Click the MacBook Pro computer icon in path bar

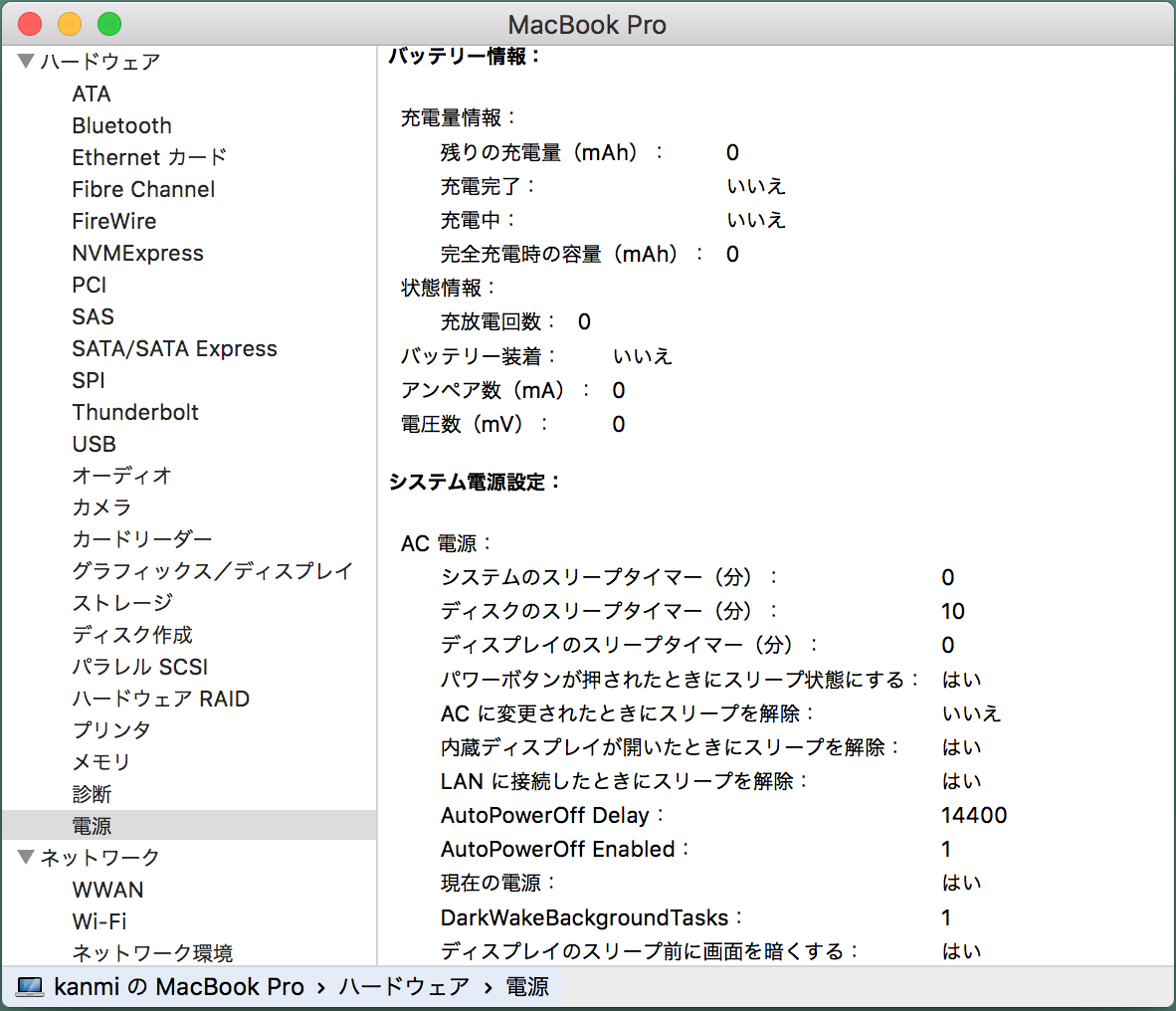point(30,986)
